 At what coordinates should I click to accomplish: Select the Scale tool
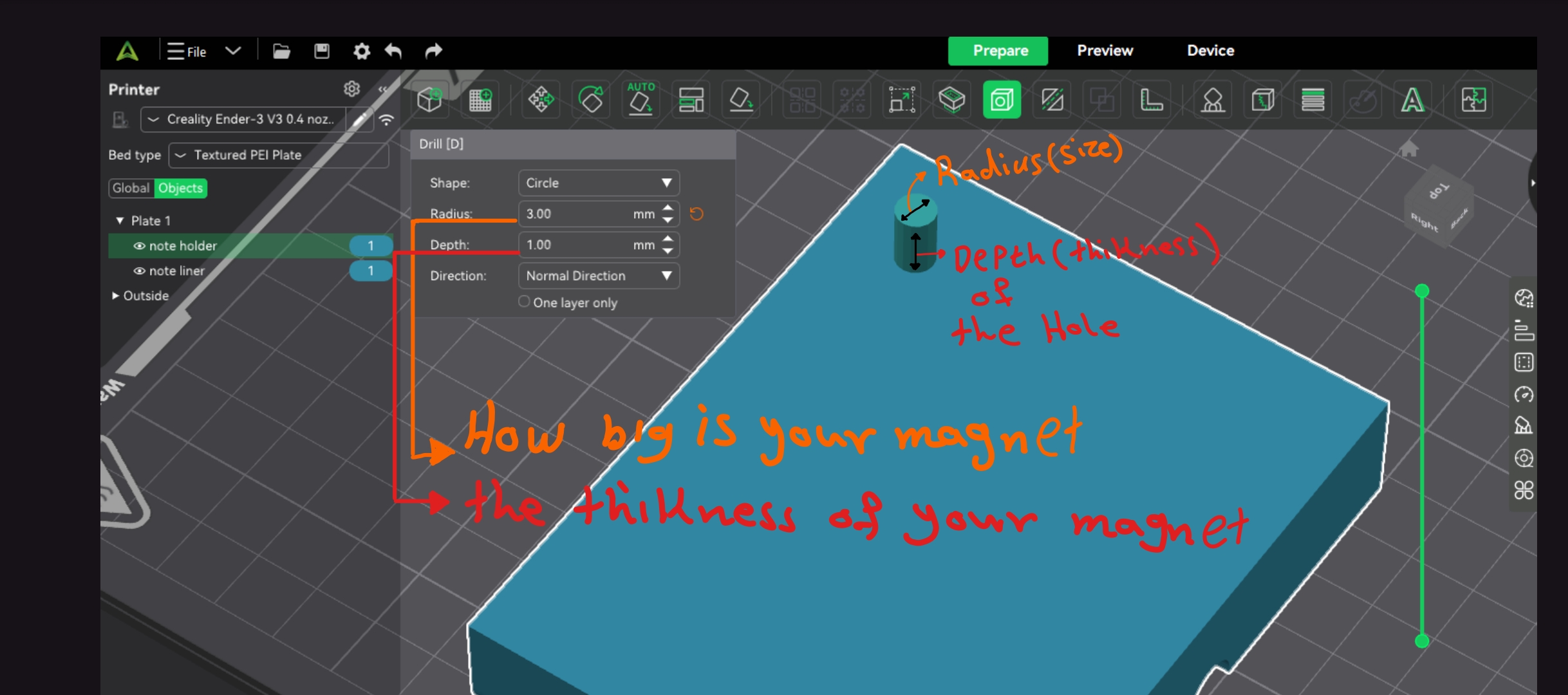(902, 100)
